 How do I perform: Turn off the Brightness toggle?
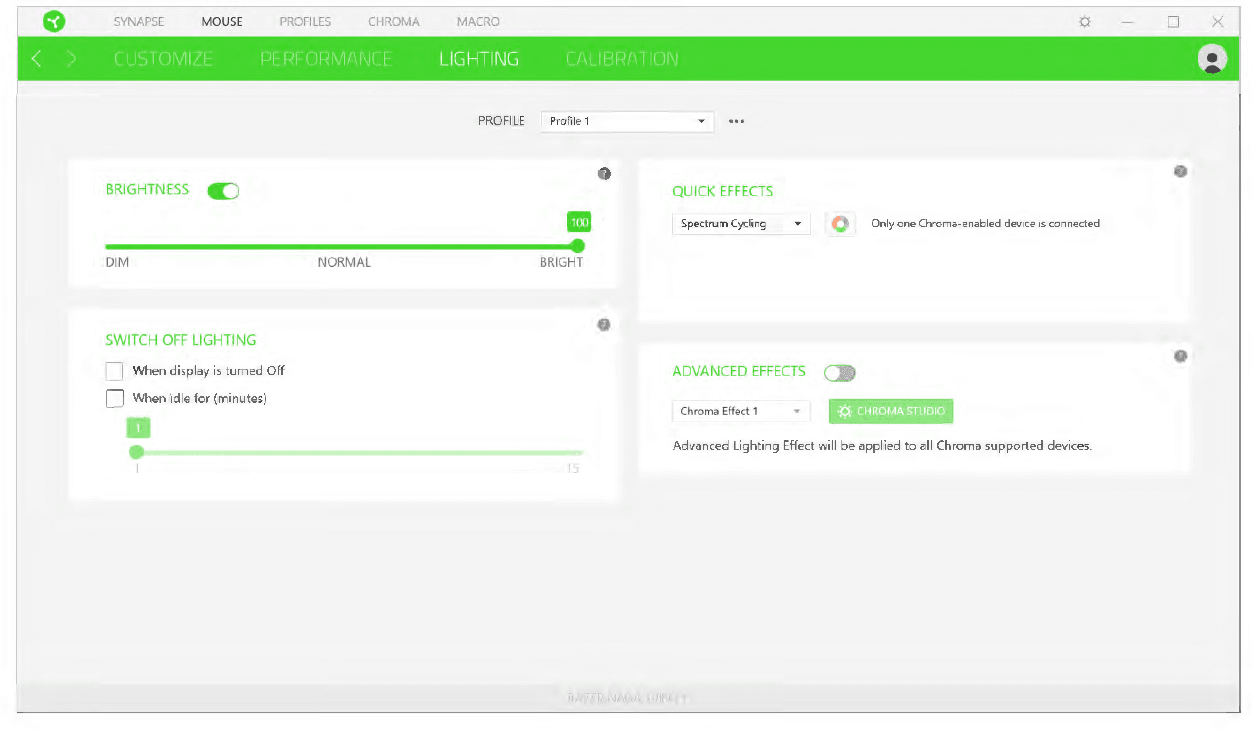[x=223, y=191]
